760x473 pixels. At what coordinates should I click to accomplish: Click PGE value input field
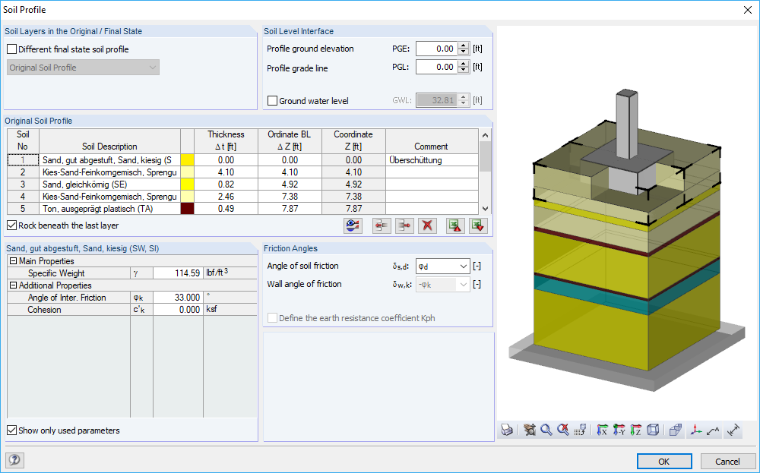pos(437,48)
